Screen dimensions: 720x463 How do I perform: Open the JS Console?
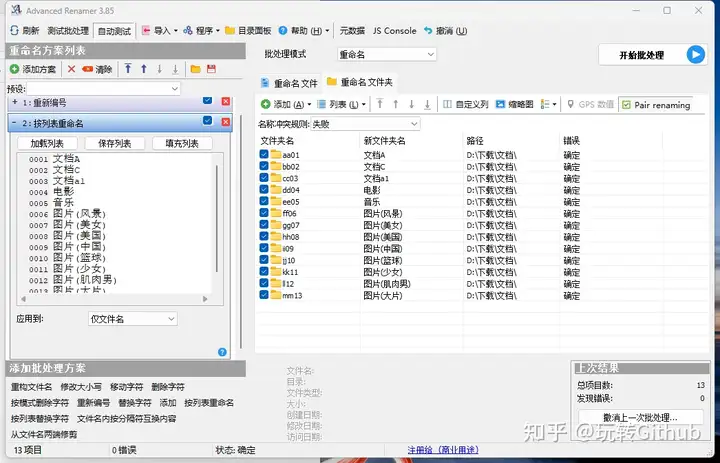(394, 31)
